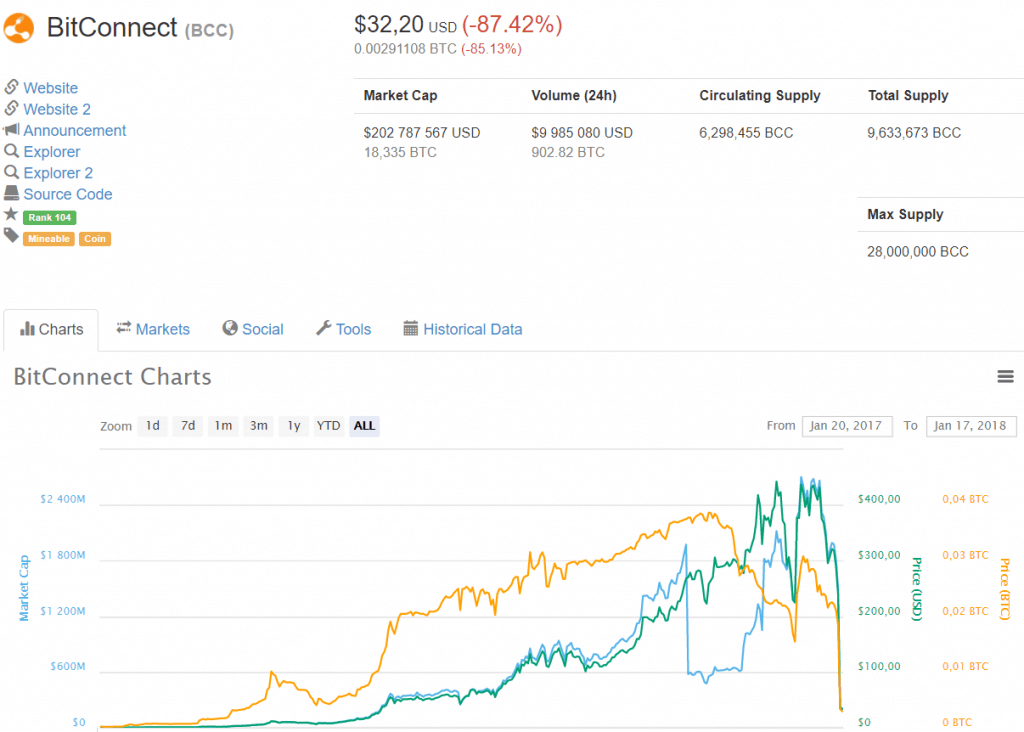This screenshot has height=732, width=1024.
Task: Set chart zoom to YTD
Action: pos(328,426)
